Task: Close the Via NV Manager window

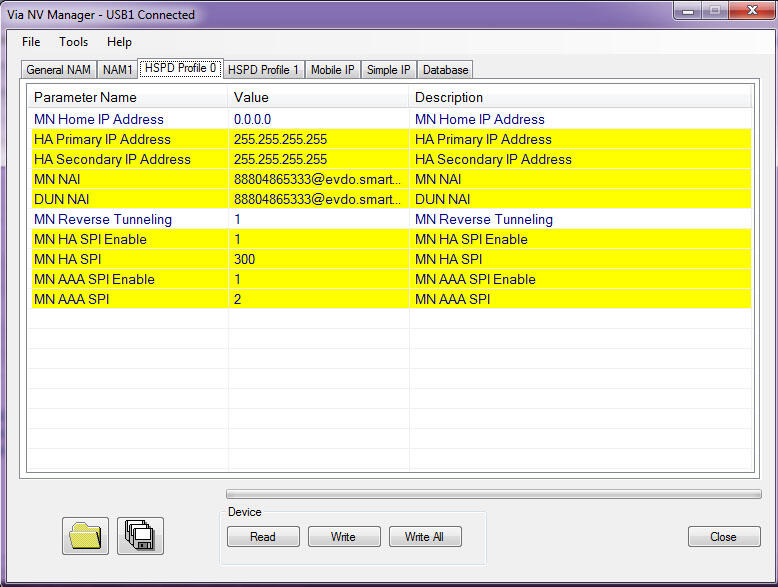Action: tap(752, 10)
